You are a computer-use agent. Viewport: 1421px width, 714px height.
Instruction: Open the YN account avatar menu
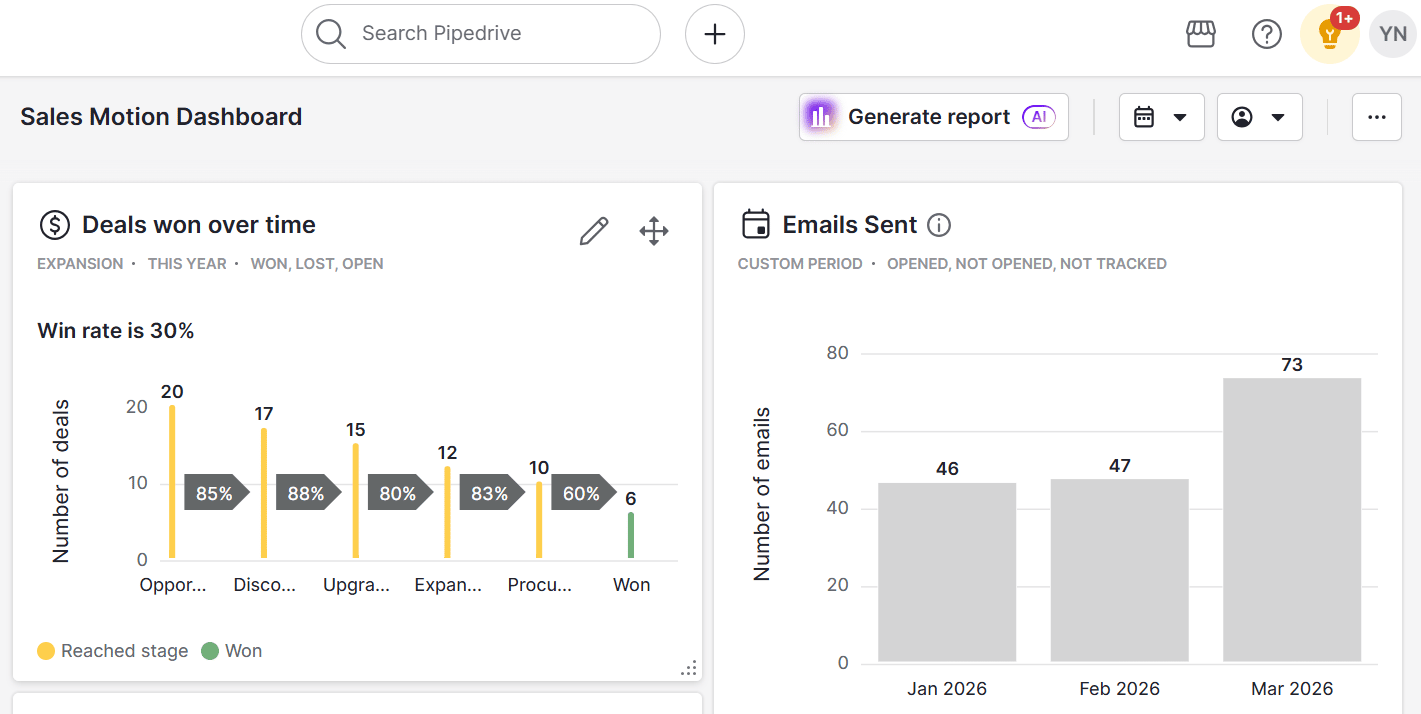click(x=1393, y=34)
